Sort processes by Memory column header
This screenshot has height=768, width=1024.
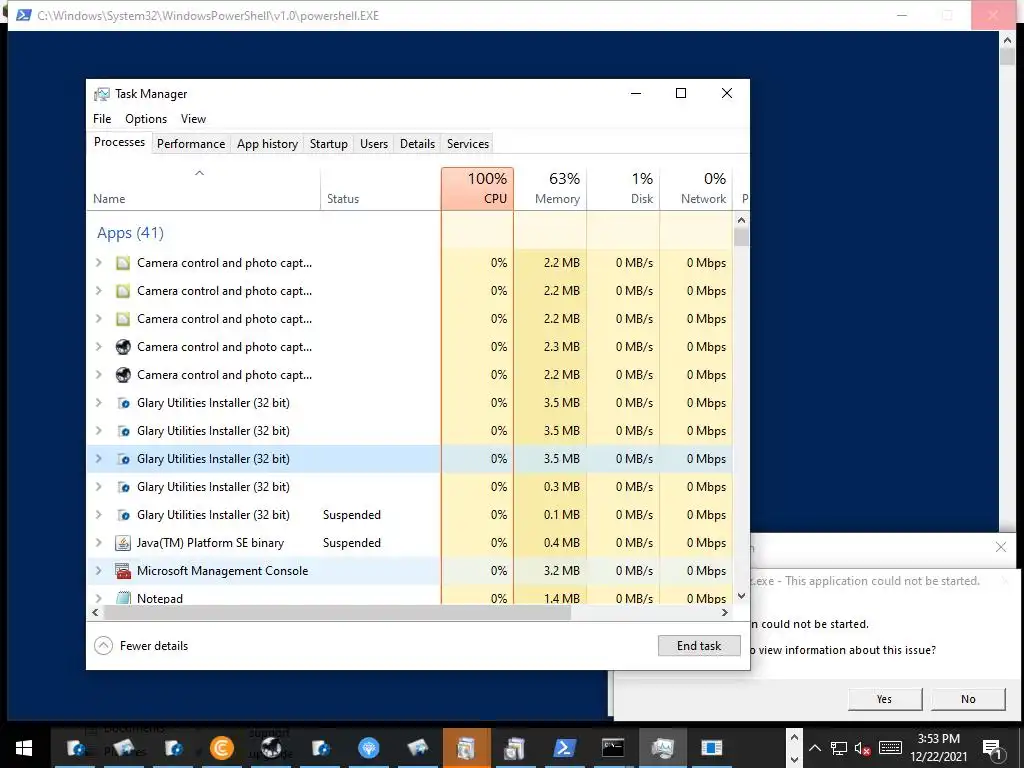coord(551,188)
